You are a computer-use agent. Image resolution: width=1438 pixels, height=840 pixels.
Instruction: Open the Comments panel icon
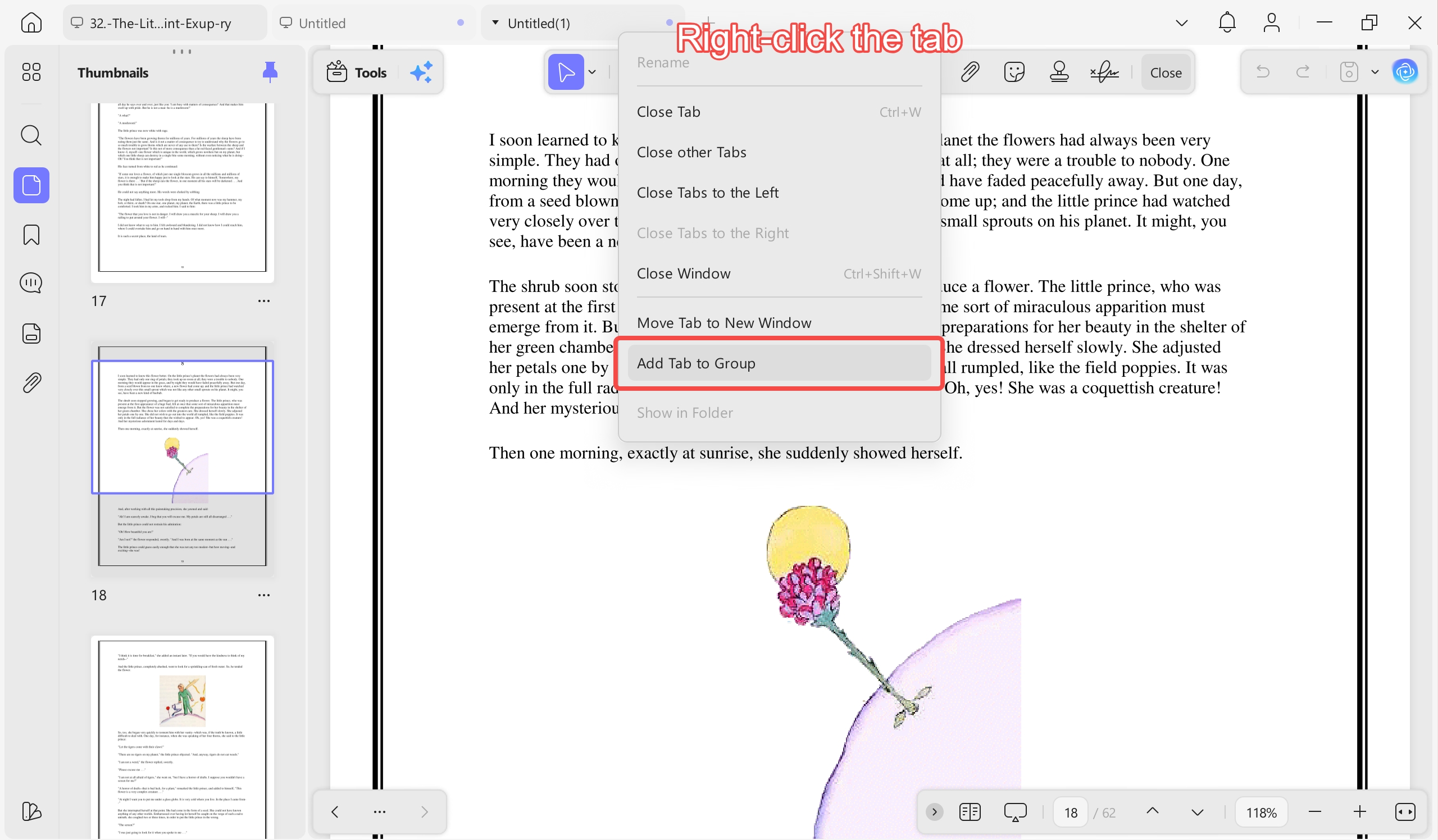click(x=31, y=284)
